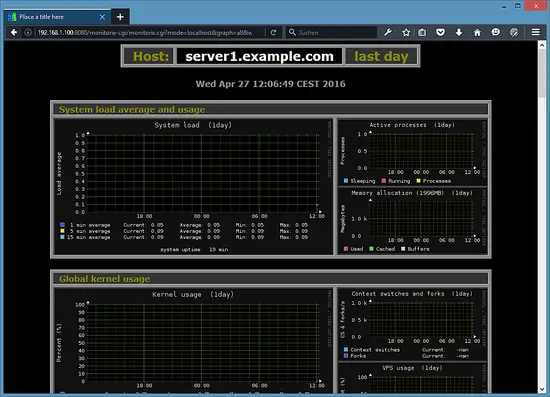
Task: Click the 'Global kernel usage' heading
Action: click(105, 279)
